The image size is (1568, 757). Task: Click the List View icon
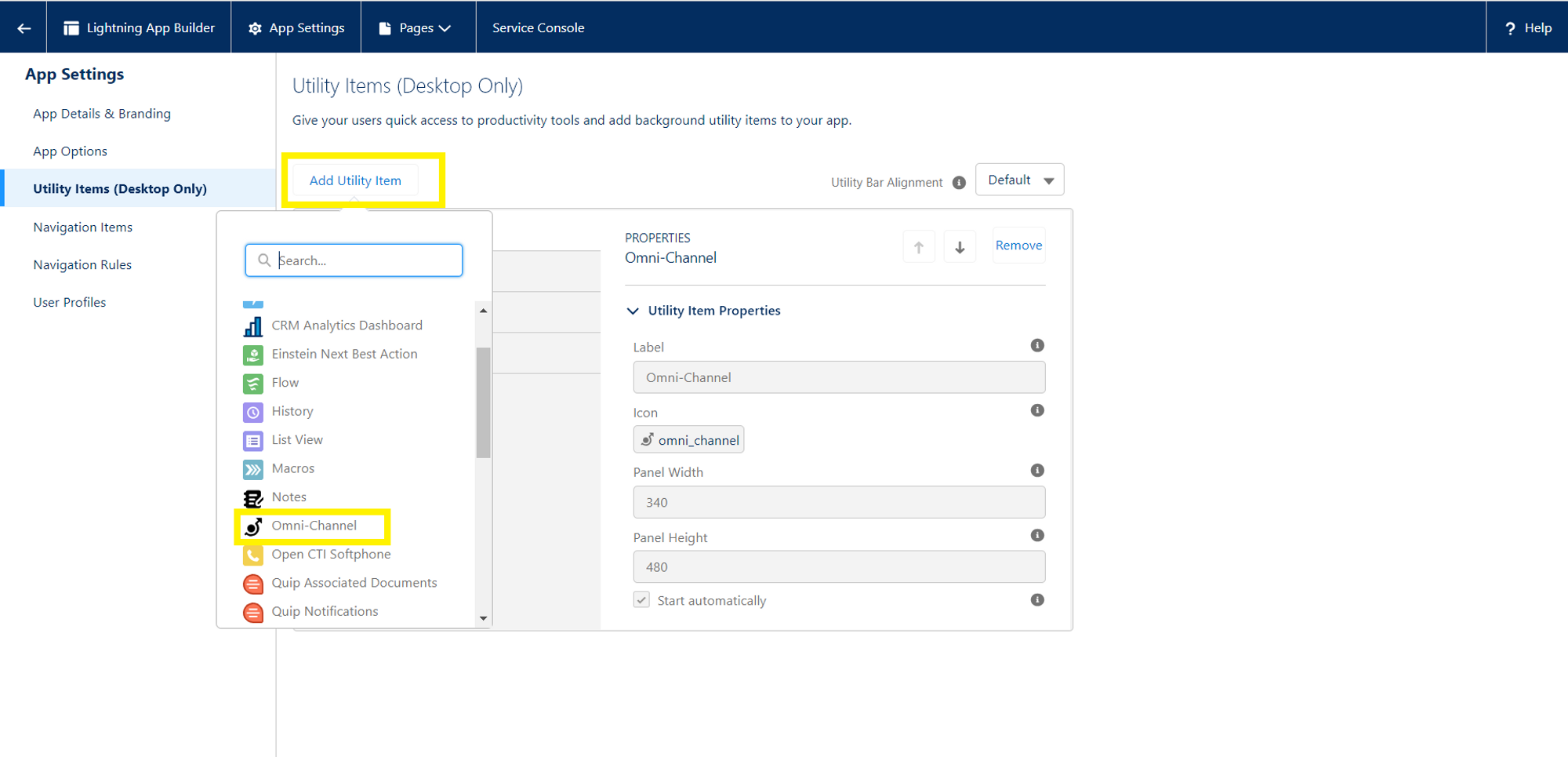coord(253,440)
